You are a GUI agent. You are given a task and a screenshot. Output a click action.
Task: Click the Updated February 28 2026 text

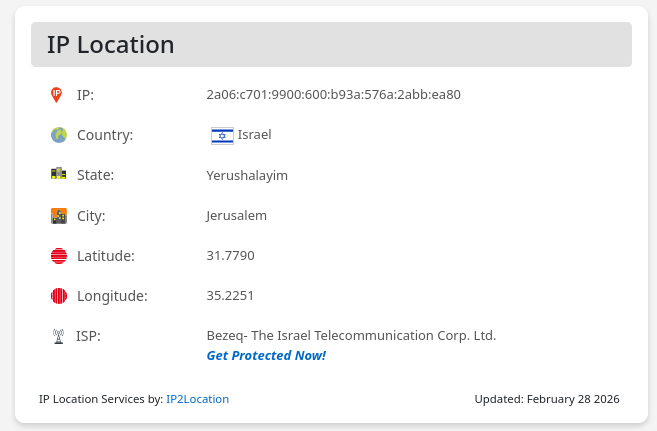(547, 399)
